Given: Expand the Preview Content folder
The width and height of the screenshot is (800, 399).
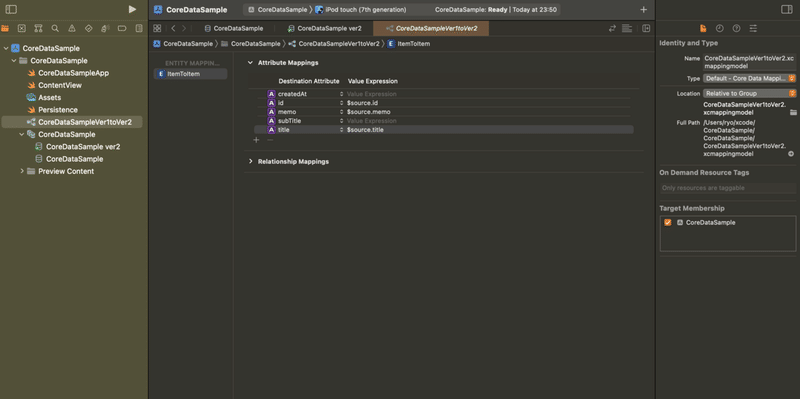Looking at the screenshot, I should coord(22,171).
